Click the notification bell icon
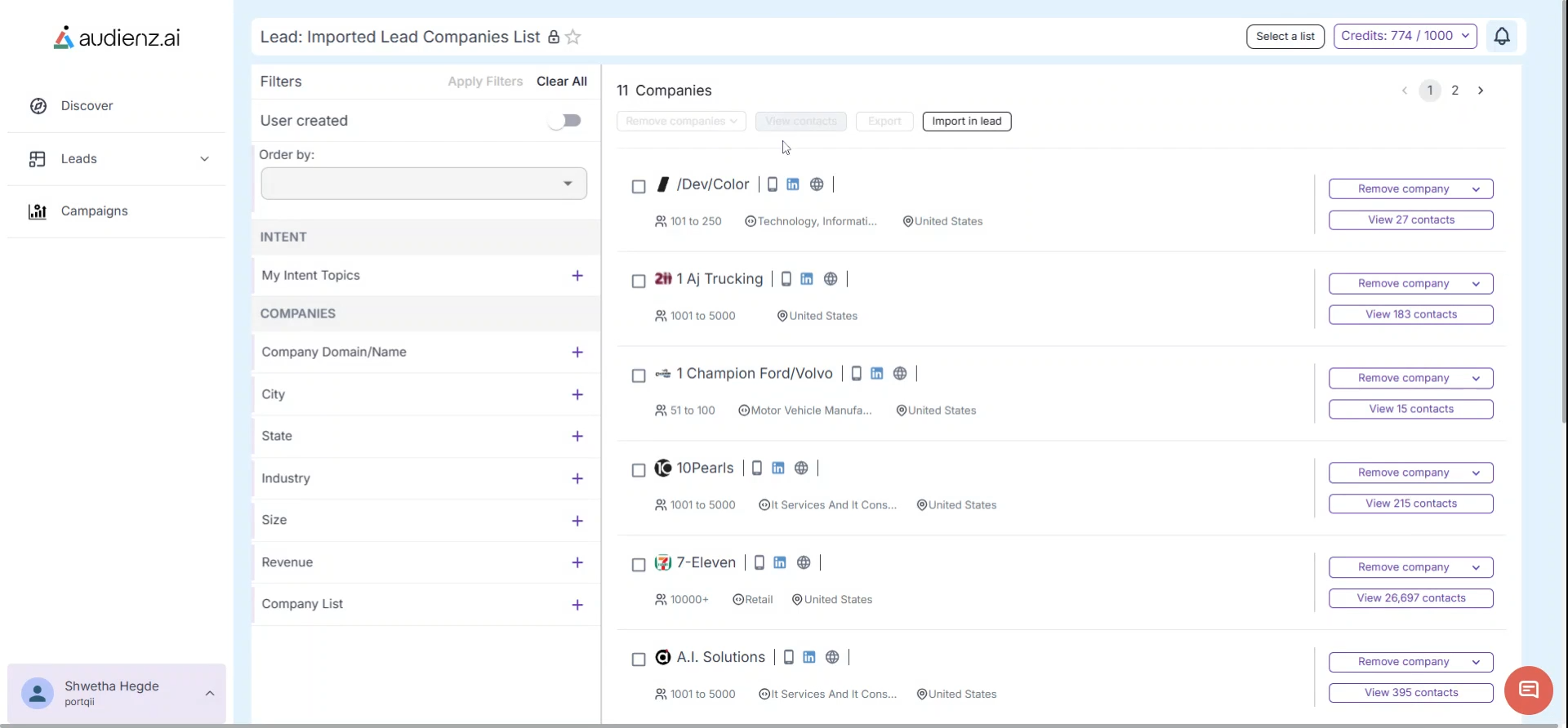 (1501, 37)
